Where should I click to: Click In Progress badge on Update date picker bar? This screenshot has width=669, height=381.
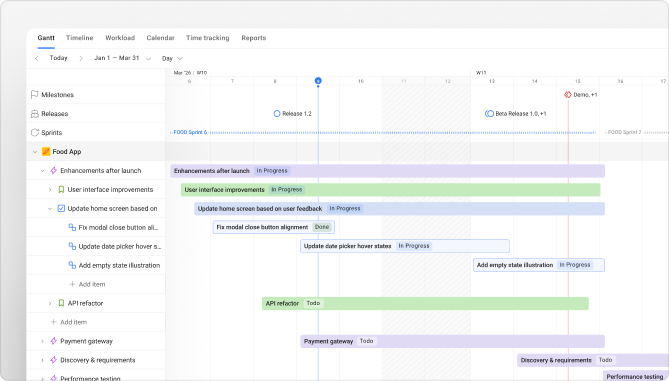414,246
